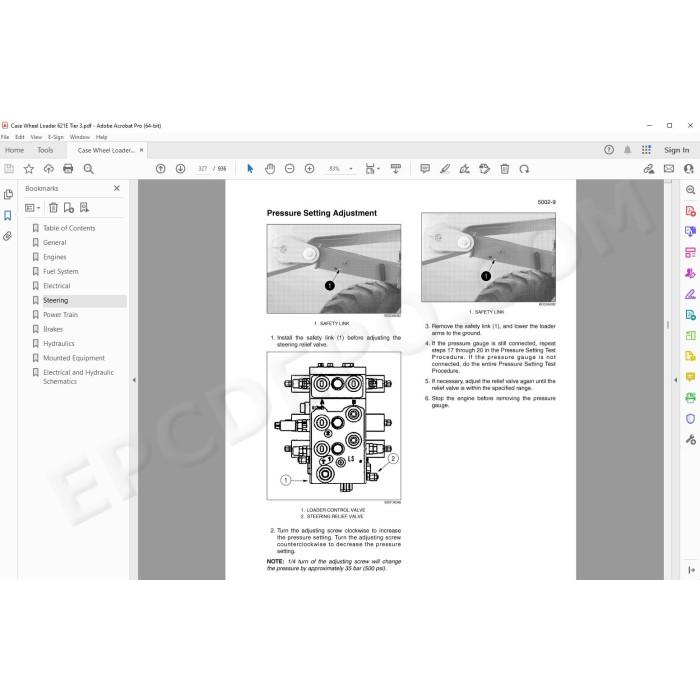
Task: Collapse the left navigation pane arrow
Action: pos(134,380)
